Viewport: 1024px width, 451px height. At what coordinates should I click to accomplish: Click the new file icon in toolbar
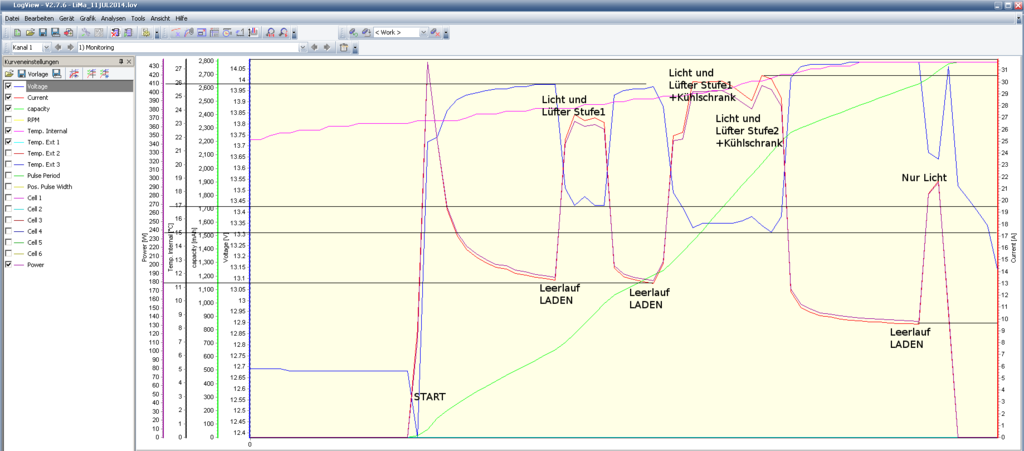point(18,32)
